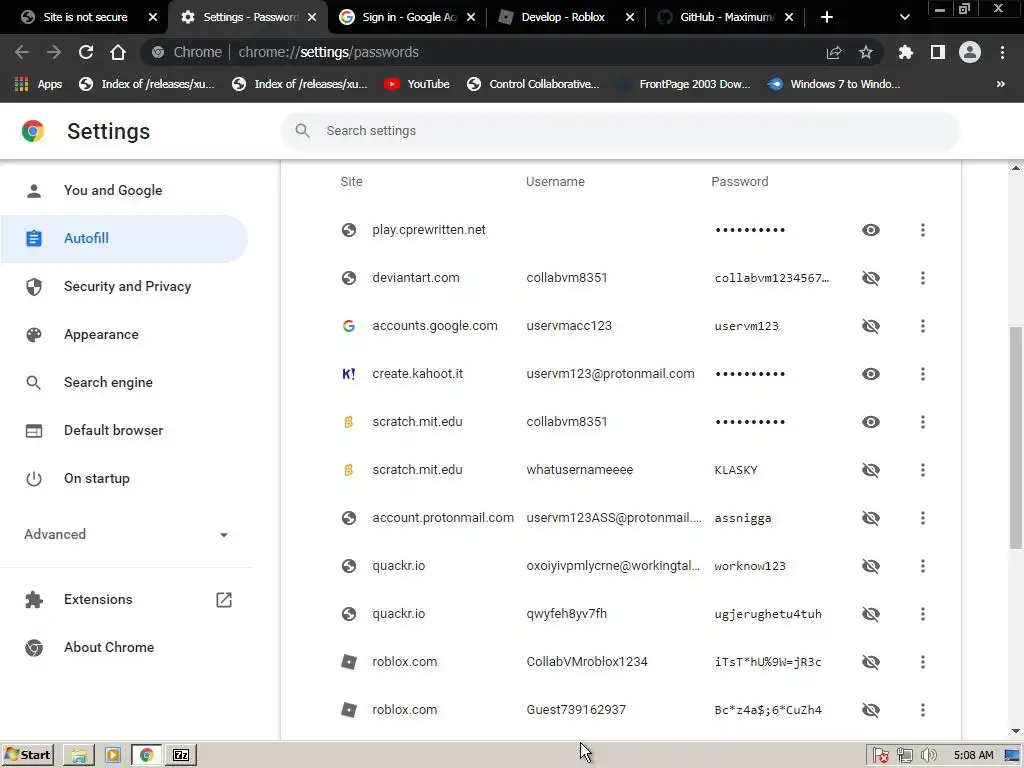Image resolution: width=1024 pixels, height=768 pixels.
Task: Open more actions for play.cprewritten.net
Action: [923, 230]
